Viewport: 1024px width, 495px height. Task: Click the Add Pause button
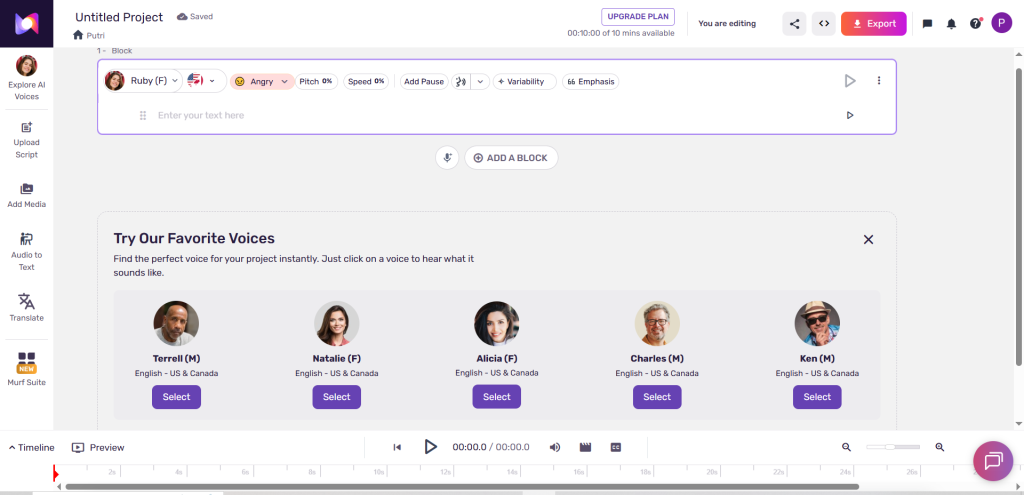coord(424,82)
